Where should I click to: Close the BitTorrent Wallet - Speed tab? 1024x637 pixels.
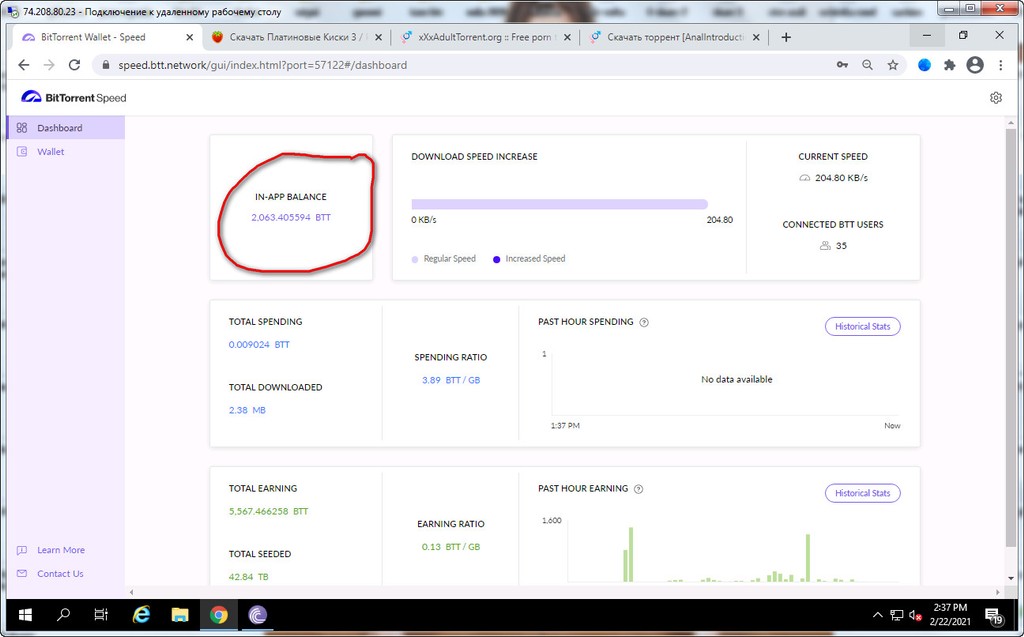pos(189,37)
